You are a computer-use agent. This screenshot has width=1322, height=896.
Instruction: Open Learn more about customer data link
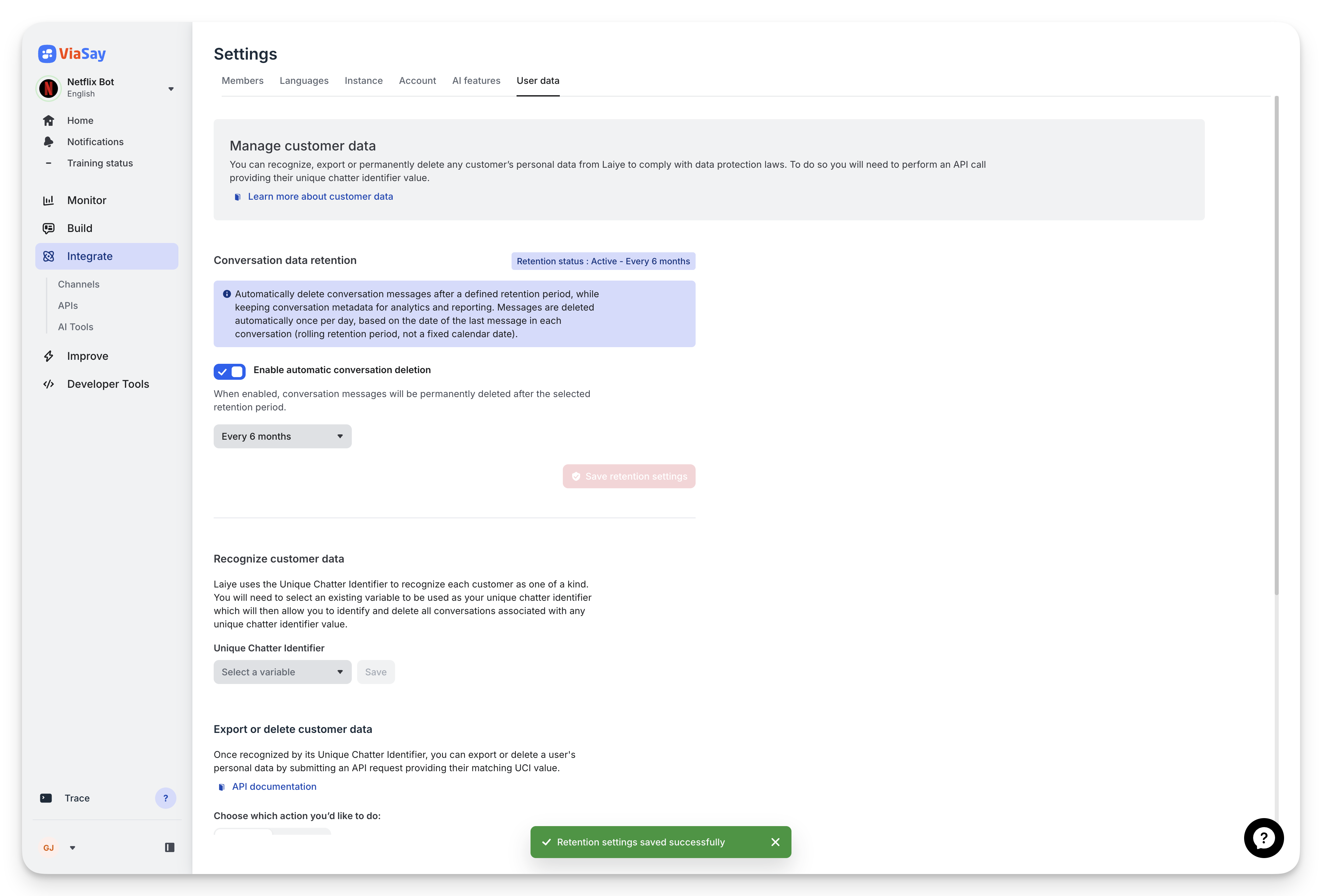(x=320, y=196)
